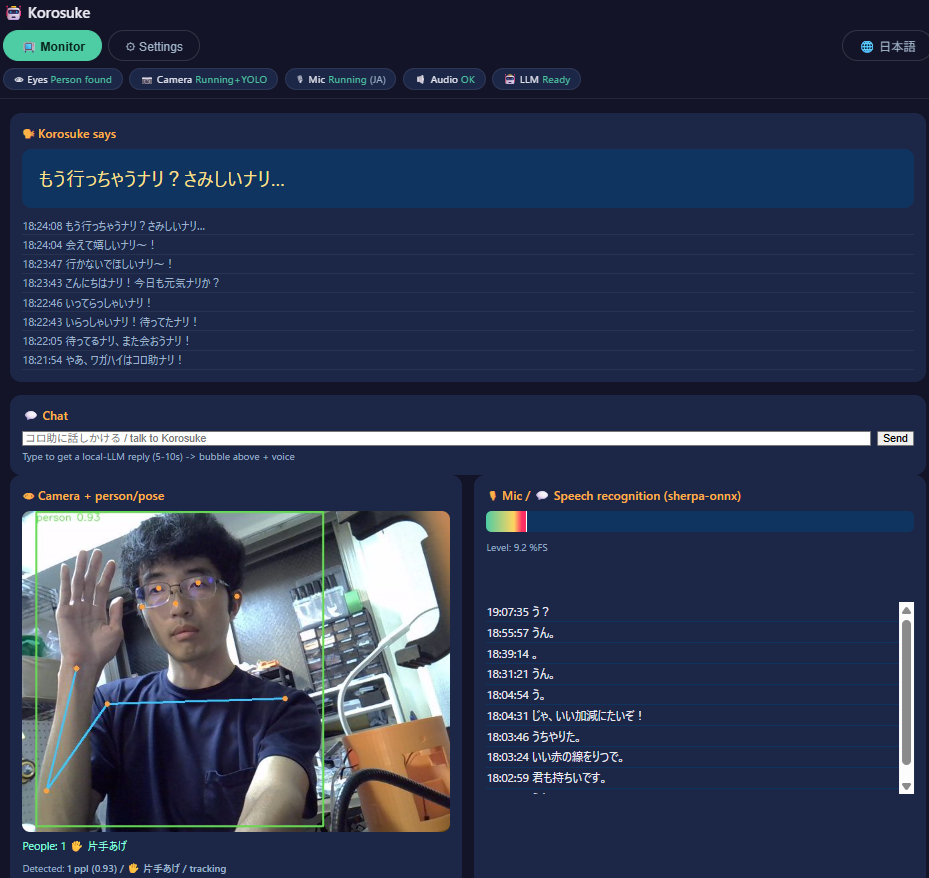
Task: Click the People: 1 片手あげ status text
Action: (75, 846)
